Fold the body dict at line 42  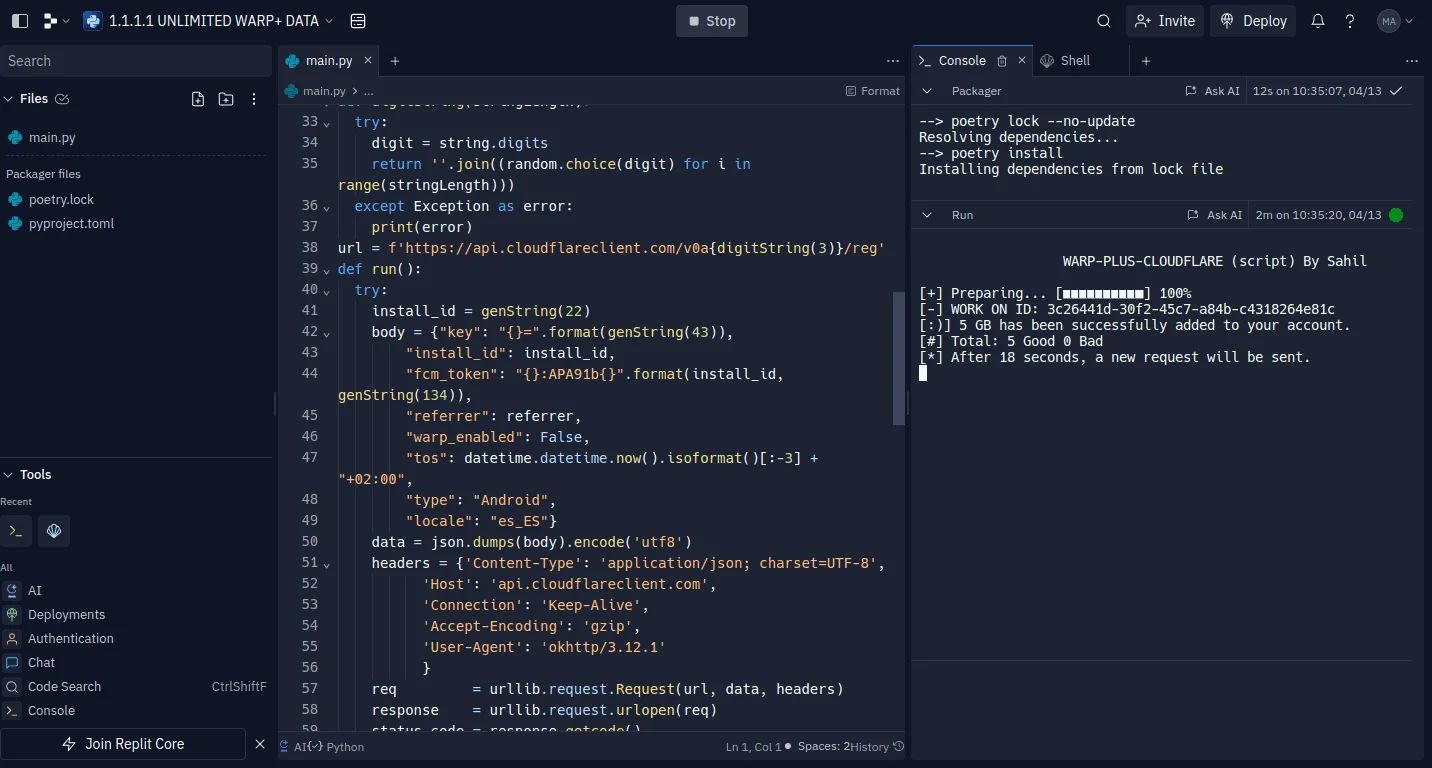pyautogui.click(x=326, y=333)
